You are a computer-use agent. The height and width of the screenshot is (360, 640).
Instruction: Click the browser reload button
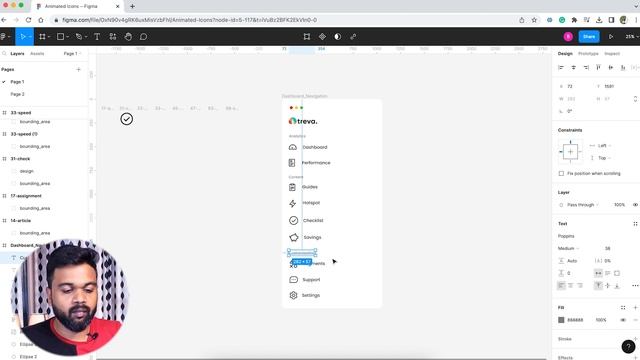(28, 20)
